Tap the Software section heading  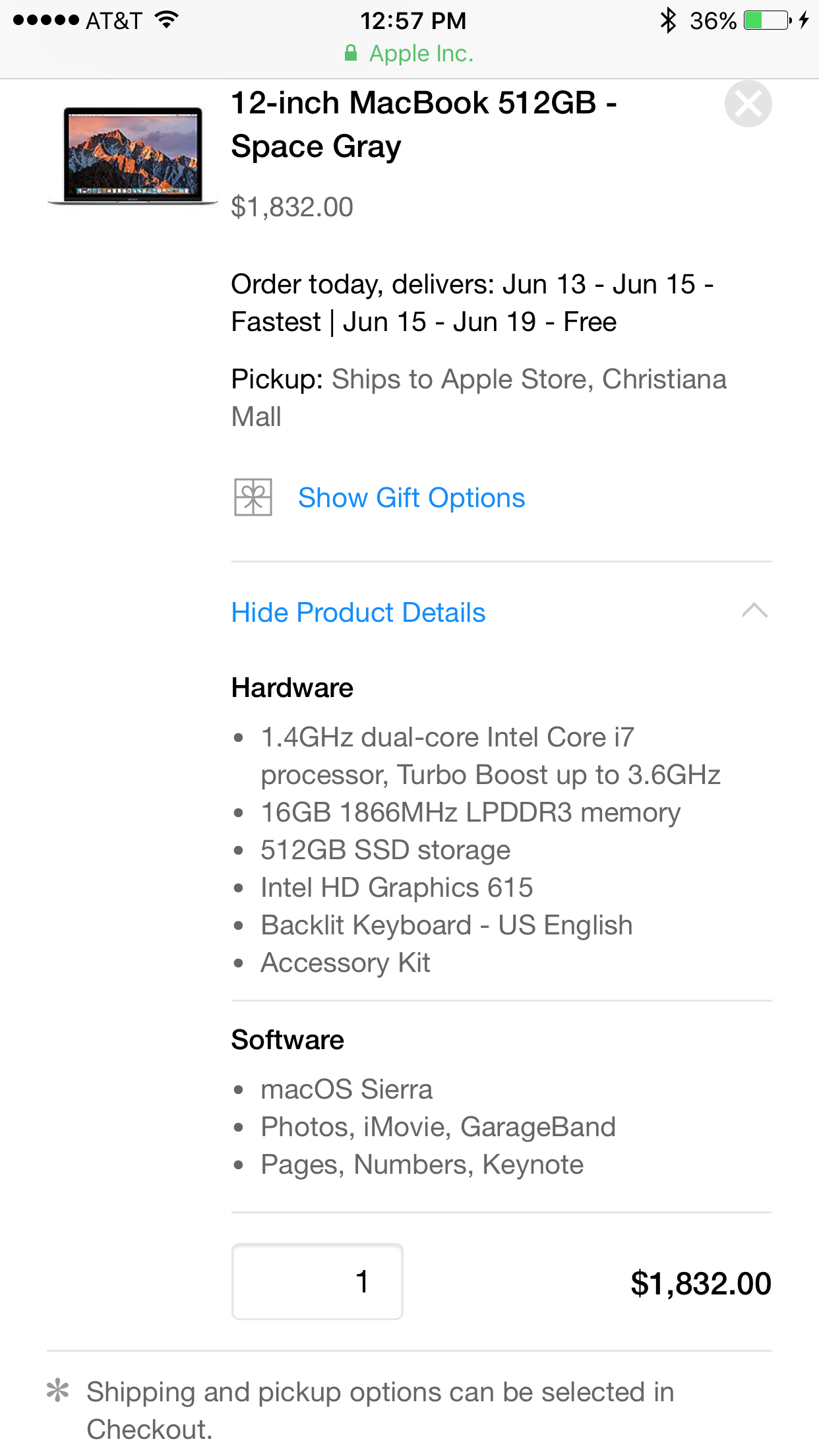tap(288, 1040)
